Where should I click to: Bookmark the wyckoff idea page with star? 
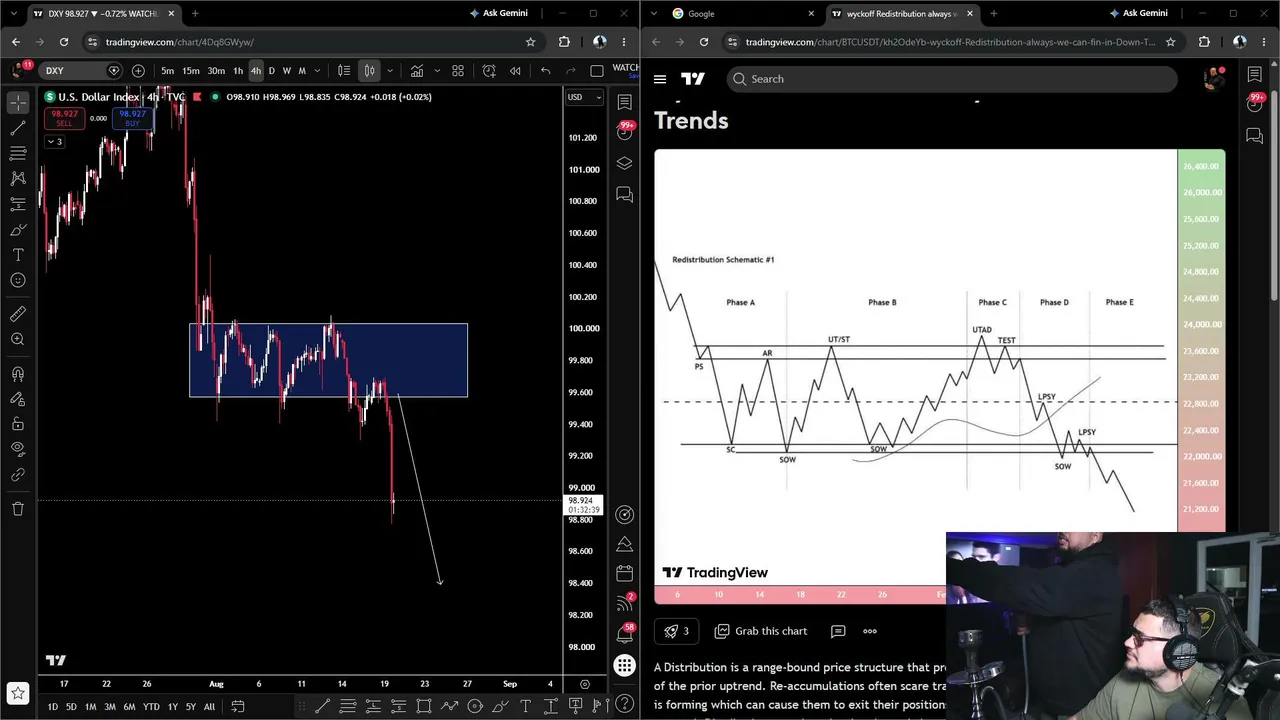coord(1171,42)
